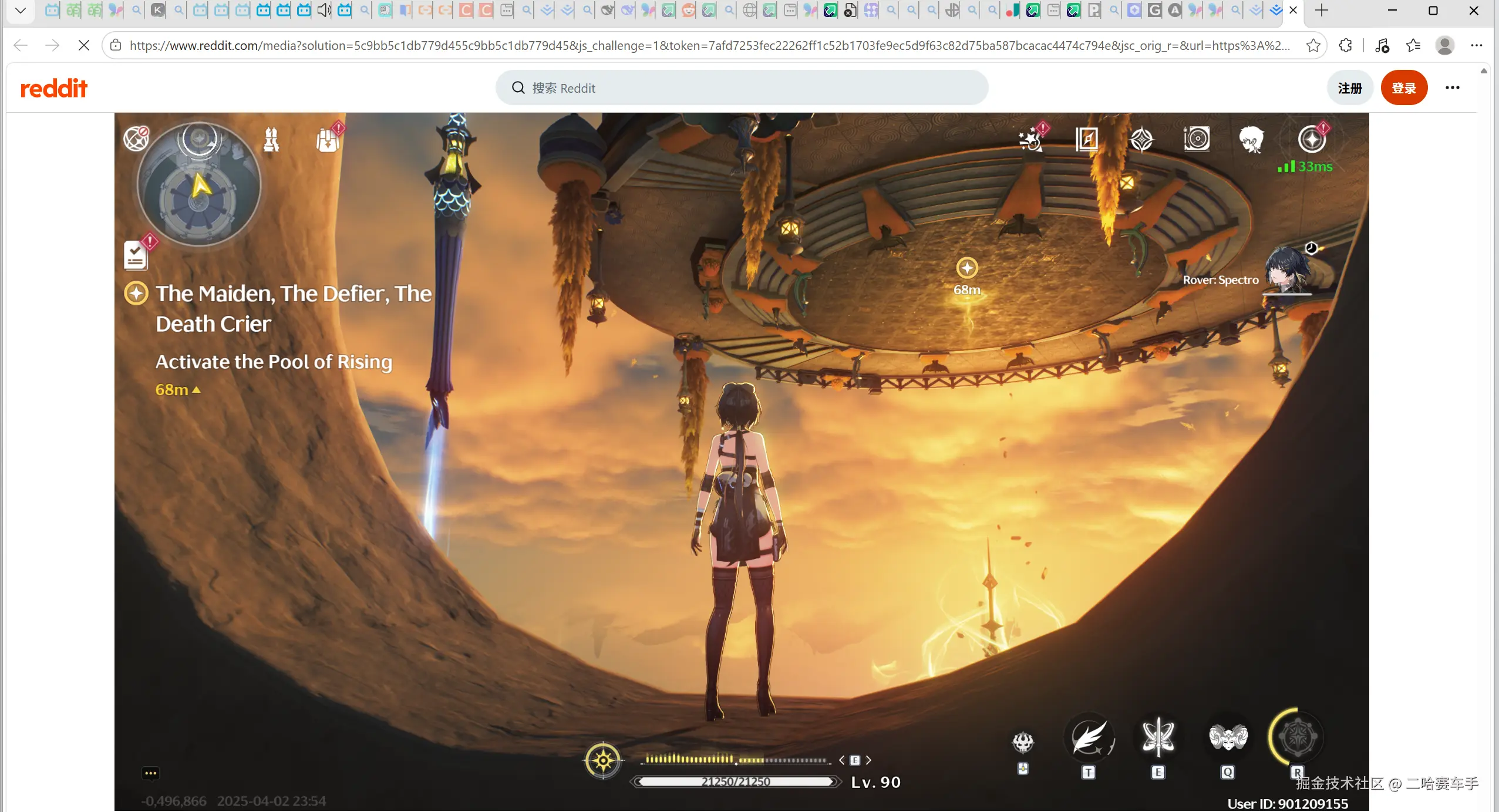Screen dimensions: 1499x812
Task: Click the game's top-left crossed-out globe icon
Action: tap(136, 139)
